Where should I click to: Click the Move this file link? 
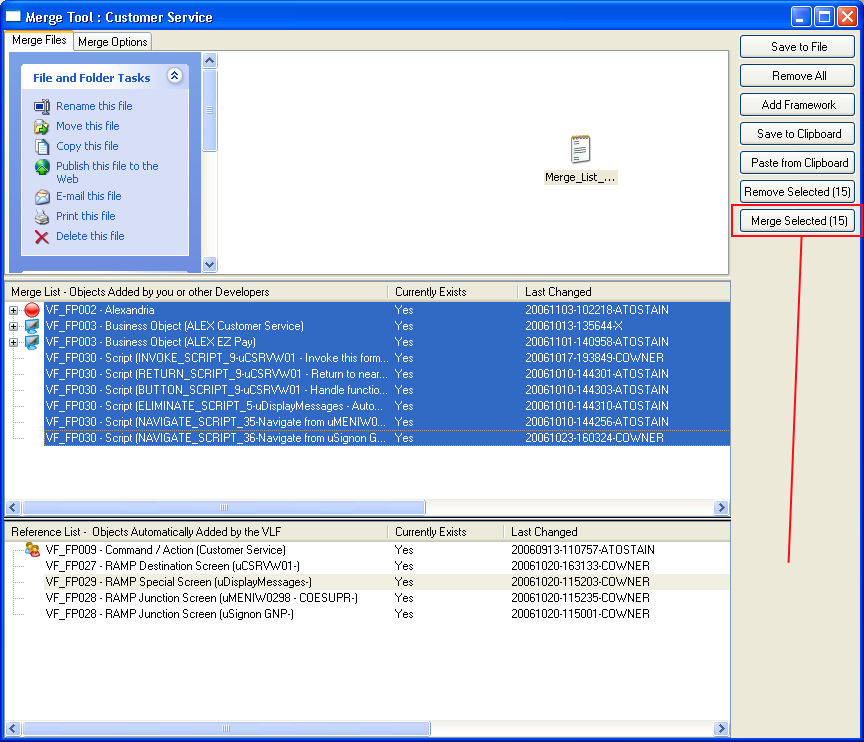coord(88,126)
